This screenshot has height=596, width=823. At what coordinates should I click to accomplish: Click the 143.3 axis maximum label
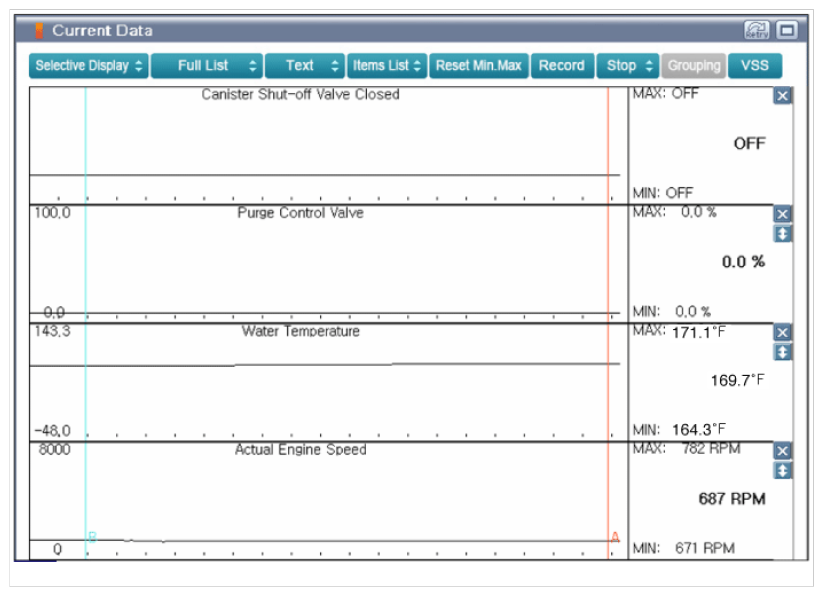tap(52, 332)
